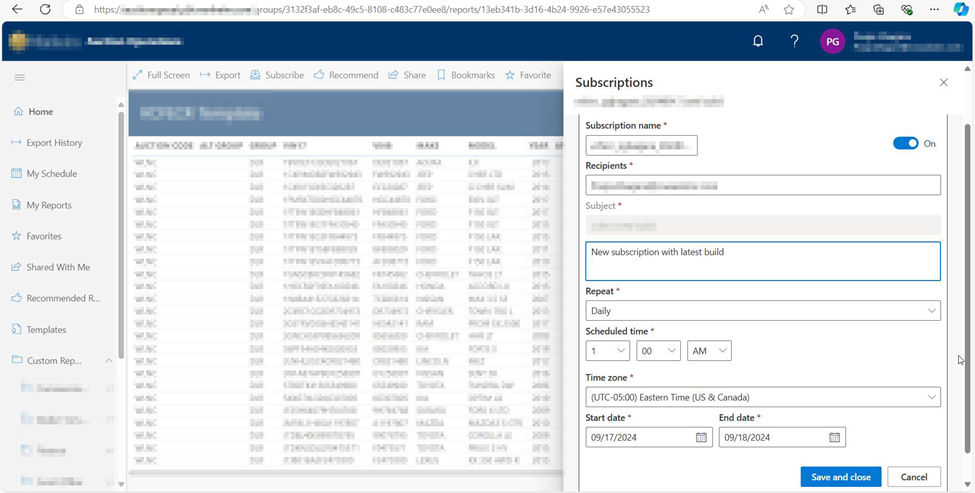Open the Time zone dropdown
The image size is (975, 493).
click(763, 397)
